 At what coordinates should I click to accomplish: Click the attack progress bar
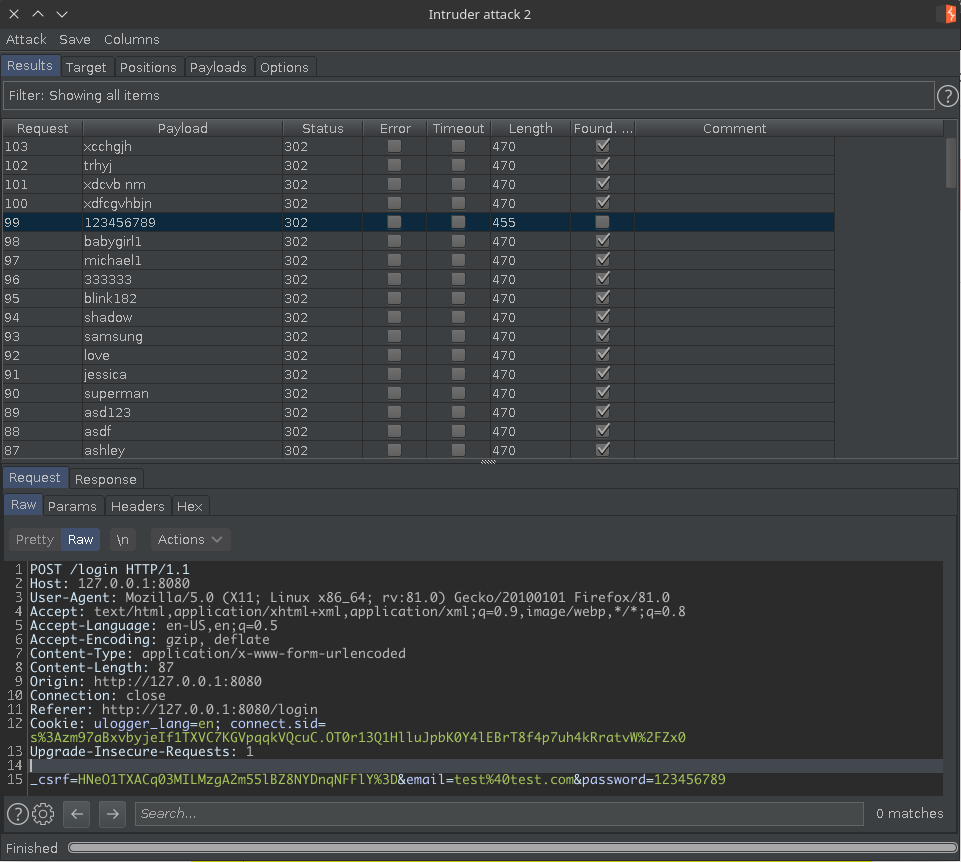pyautogui.click(x=512, y=847)
